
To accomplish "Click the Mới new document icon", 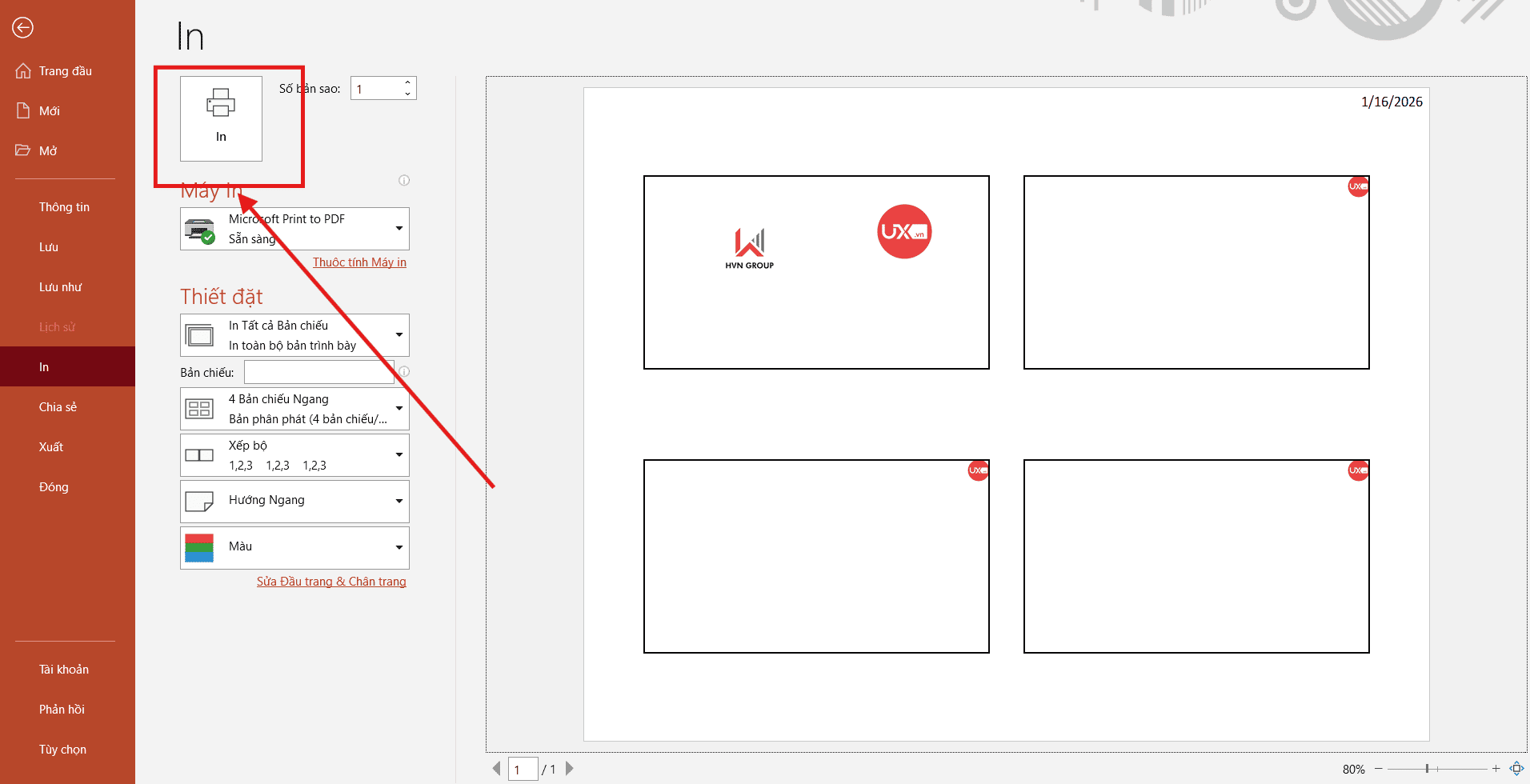I will (x=23, y=110).
